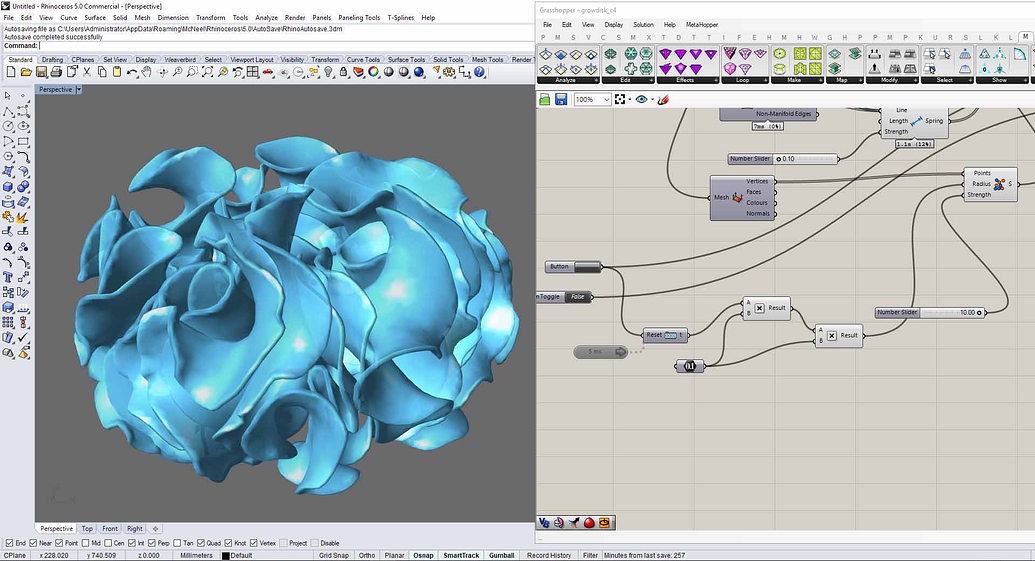Click the Grasshopper green open file icon
The image size is (1035, 561).
point(545,99)
